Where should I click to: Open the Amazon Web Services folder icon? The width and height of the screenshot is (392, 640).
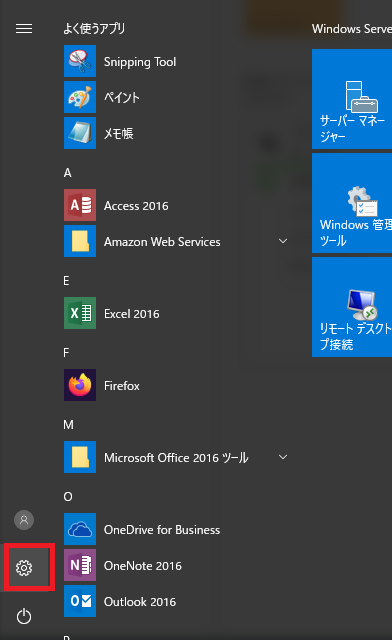tap(80, 241)
